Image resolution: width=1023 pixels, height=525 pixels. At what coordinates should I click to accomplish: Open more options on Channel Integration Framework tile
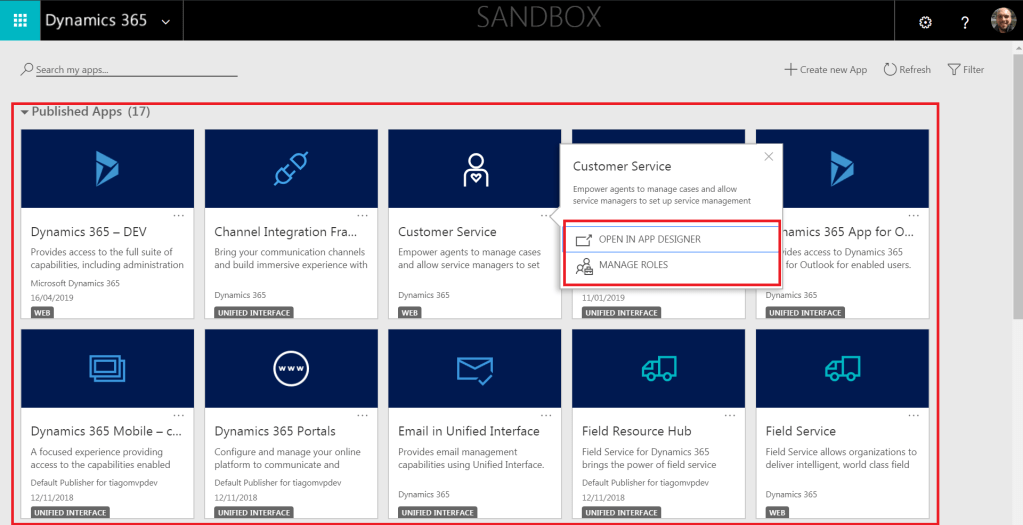click(x=363, y=215)
